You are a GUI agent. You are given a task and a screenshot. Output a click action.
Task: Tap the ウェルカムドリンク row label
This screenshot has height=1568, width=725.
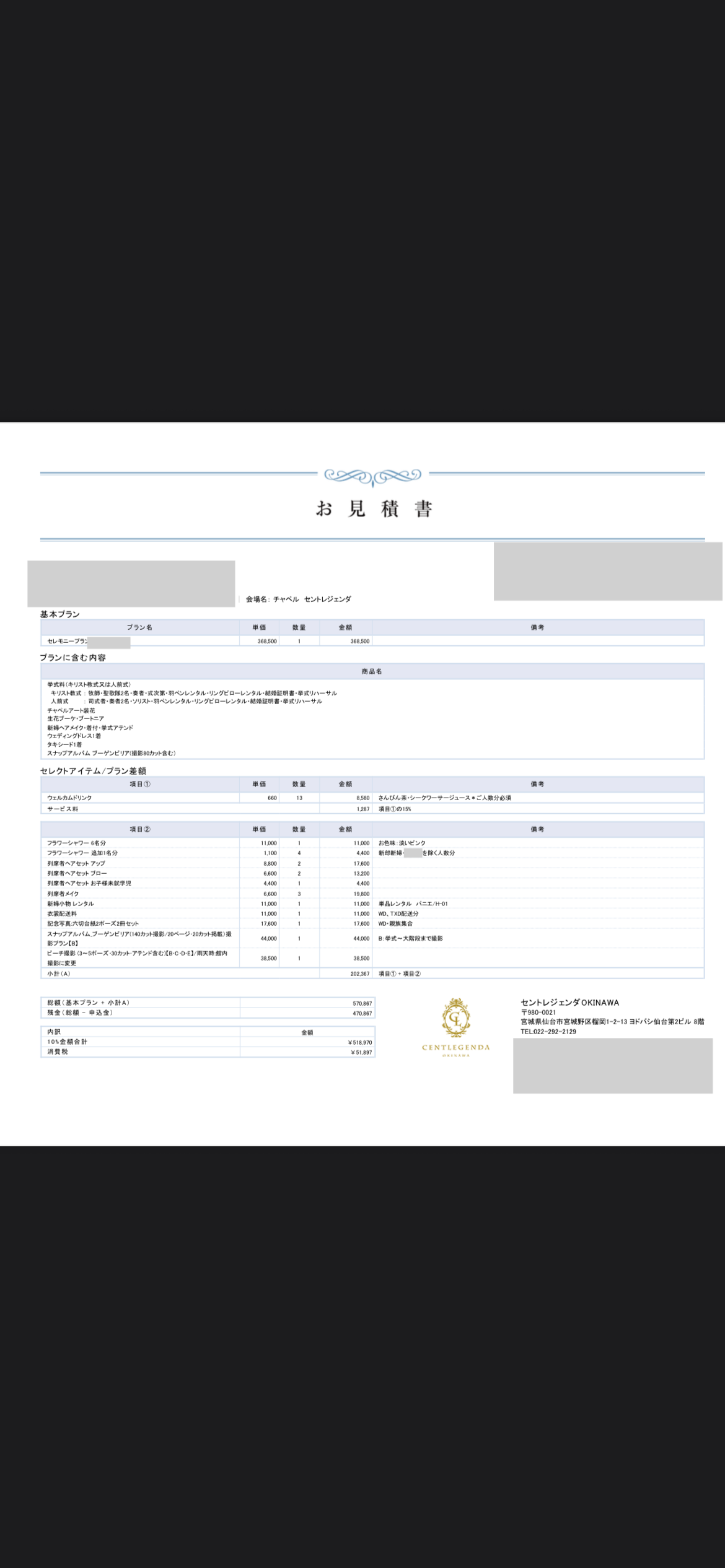point(69,798)
